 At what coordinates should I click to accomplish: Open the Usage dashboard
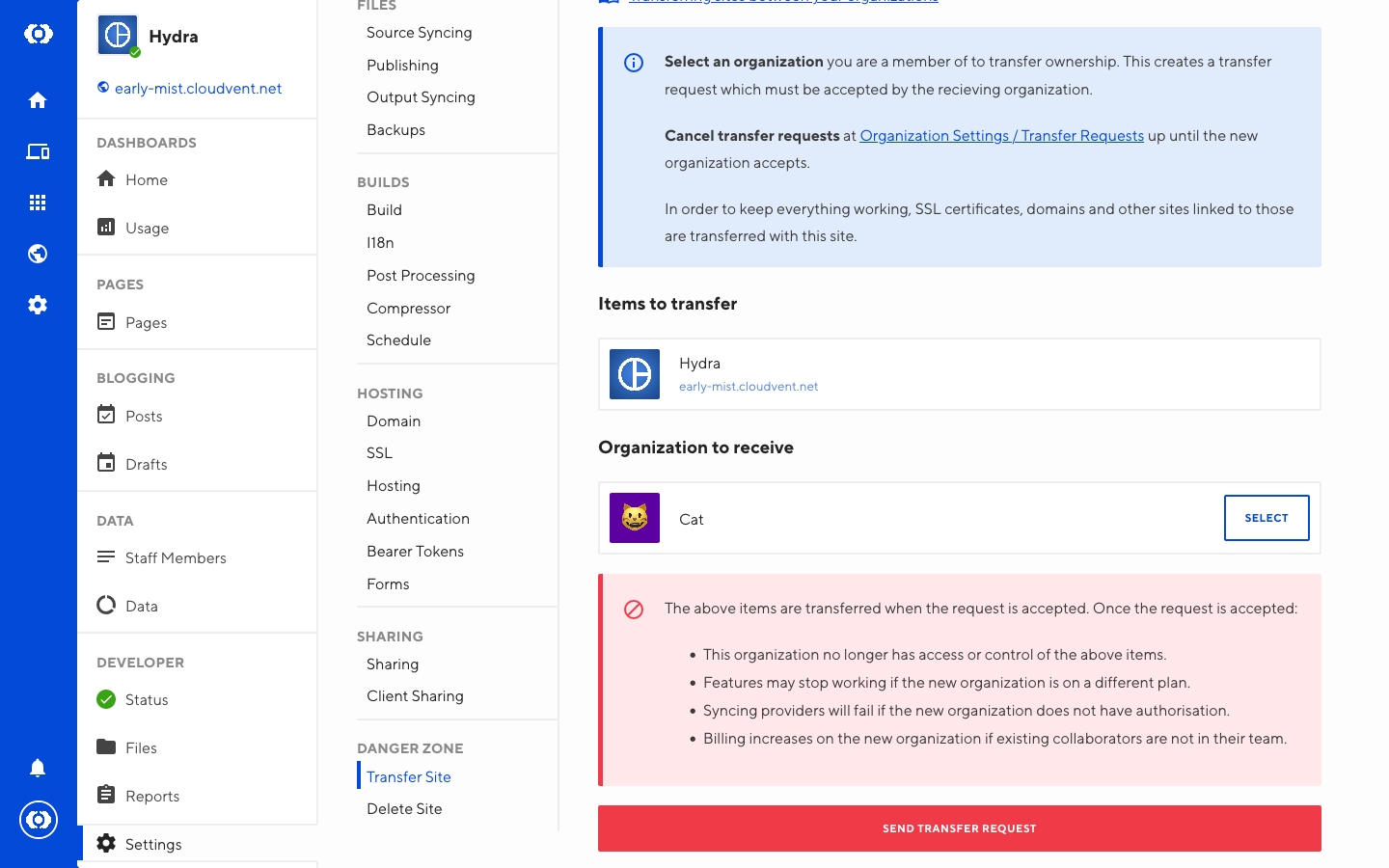147,229
